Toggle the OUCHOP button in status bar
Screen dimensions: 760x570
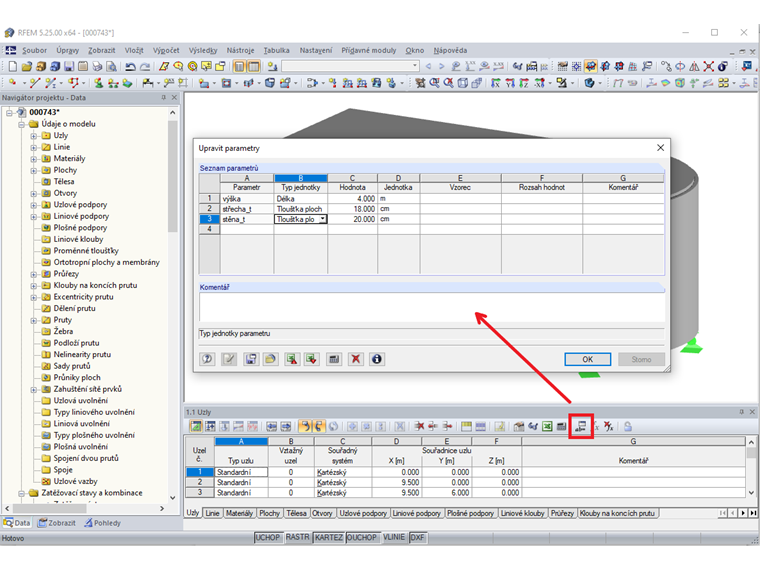pos(362,538)
